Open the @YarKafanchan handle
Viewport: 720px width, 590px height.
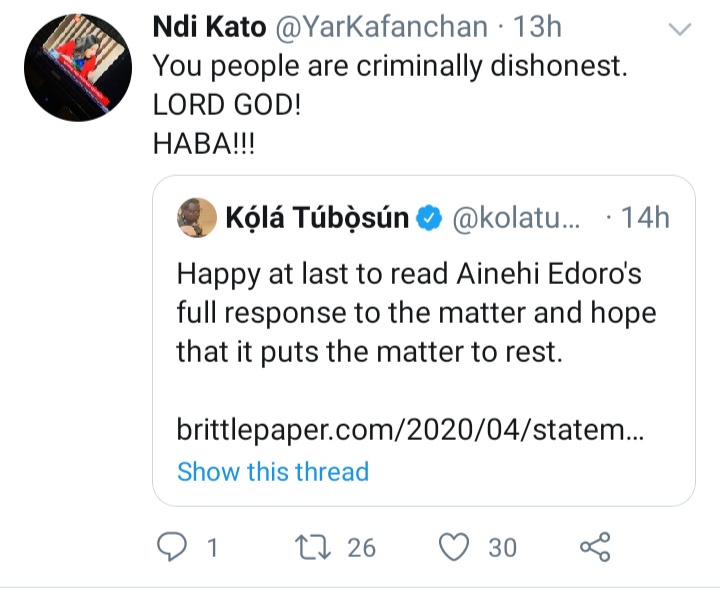click(381, 27)
